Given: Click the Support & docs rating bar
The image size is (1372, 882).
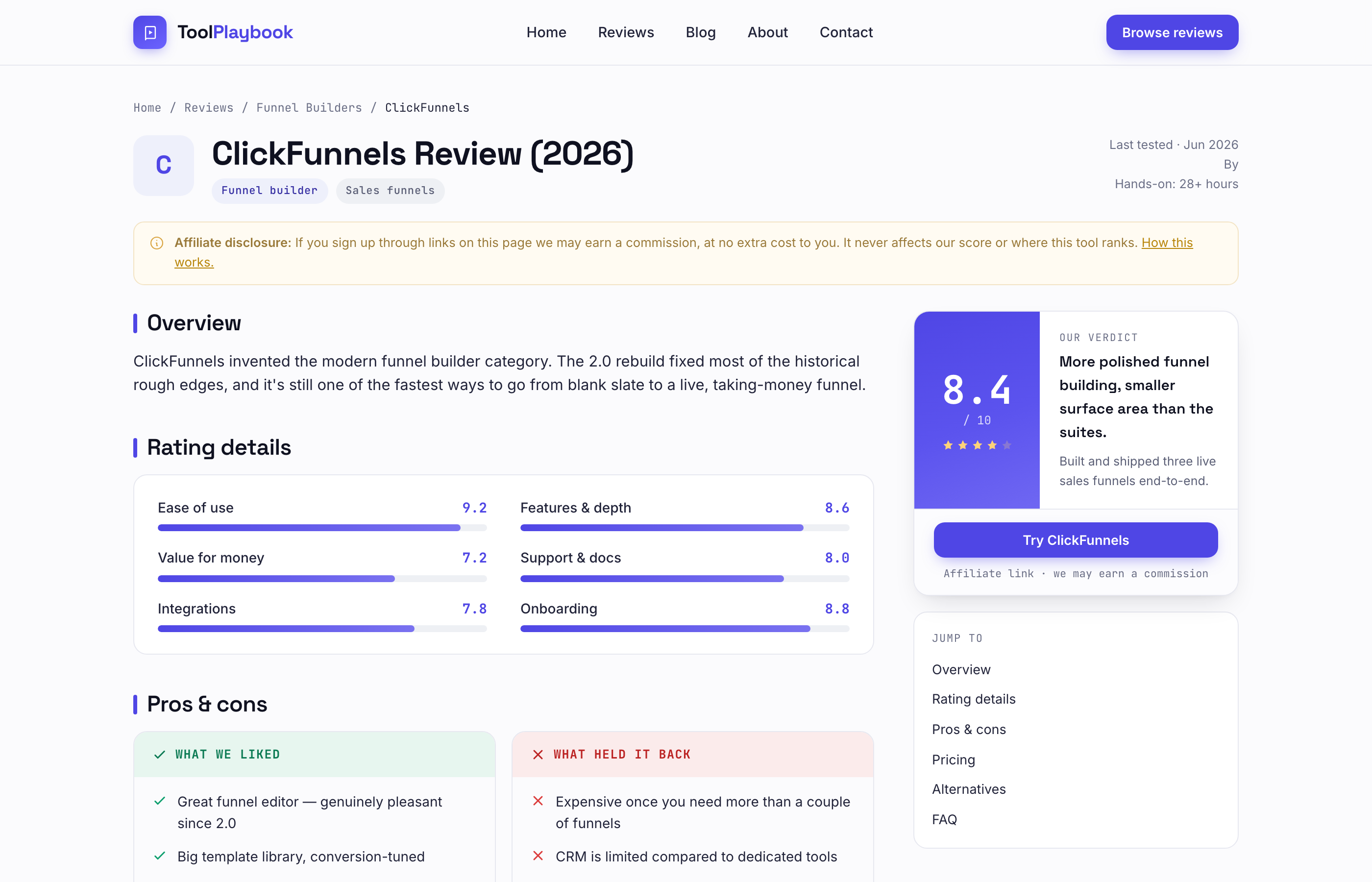Looking at the screenshot, I should (x=684, y=579).
